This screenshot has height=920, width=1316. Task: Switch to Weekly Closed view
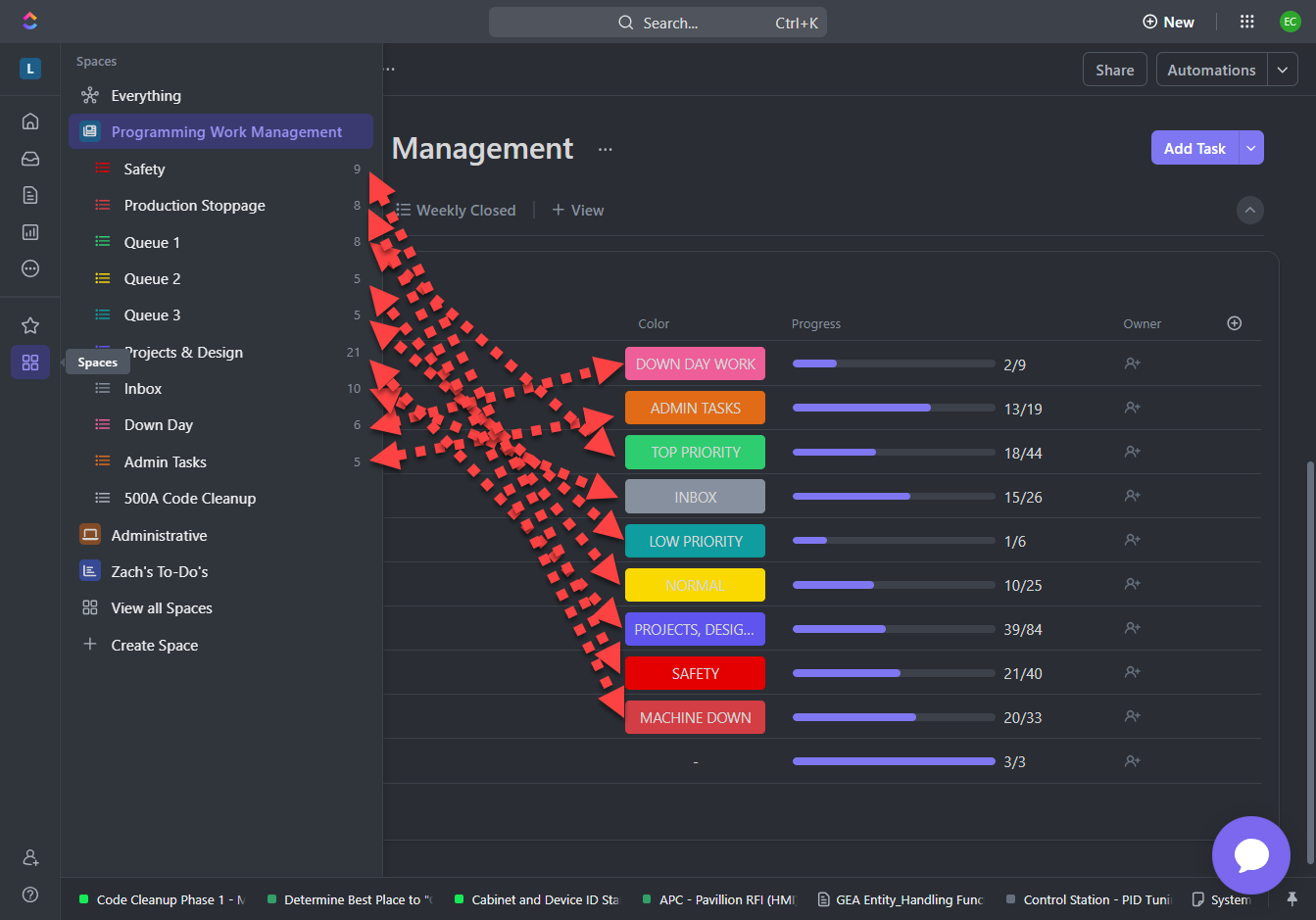(x=456, y=210)
